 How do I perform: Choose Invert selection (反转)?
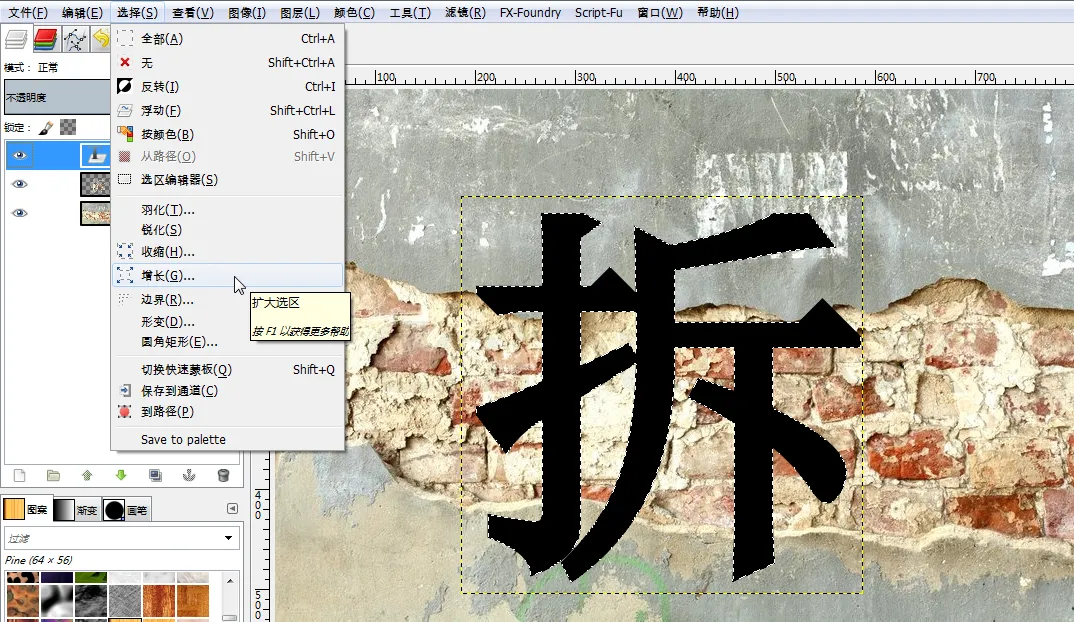point(227,86)
